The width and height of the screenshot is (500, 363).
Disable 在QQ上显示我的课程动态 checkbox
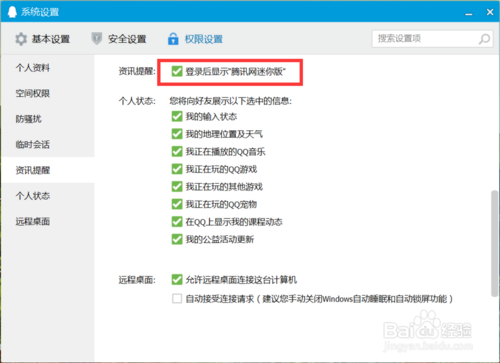pyautogui.click(x=177, y=222)
